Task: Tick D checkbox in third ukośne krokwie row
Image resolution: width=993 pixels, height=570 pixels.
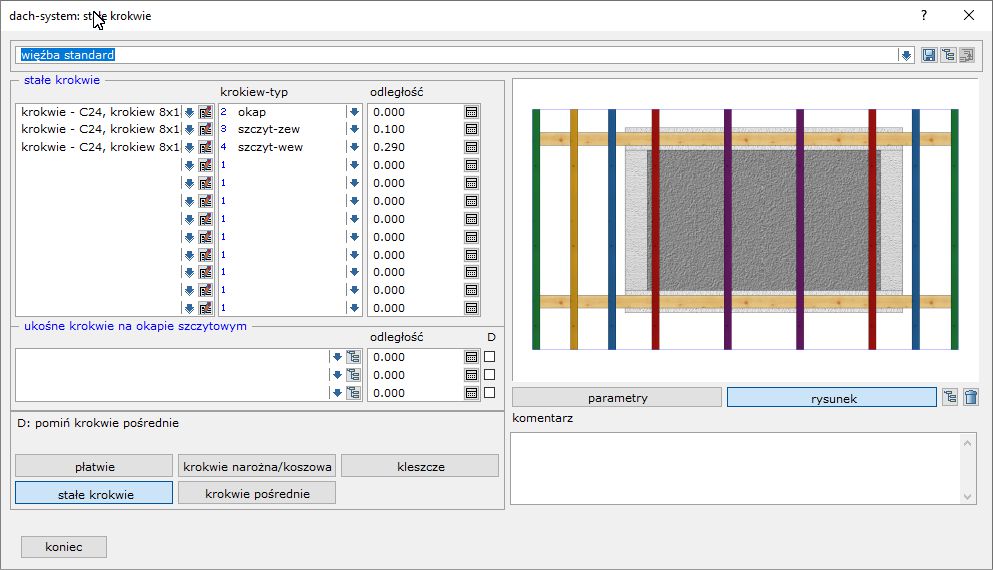Action: pyautogui.click(x=490, y=393)
